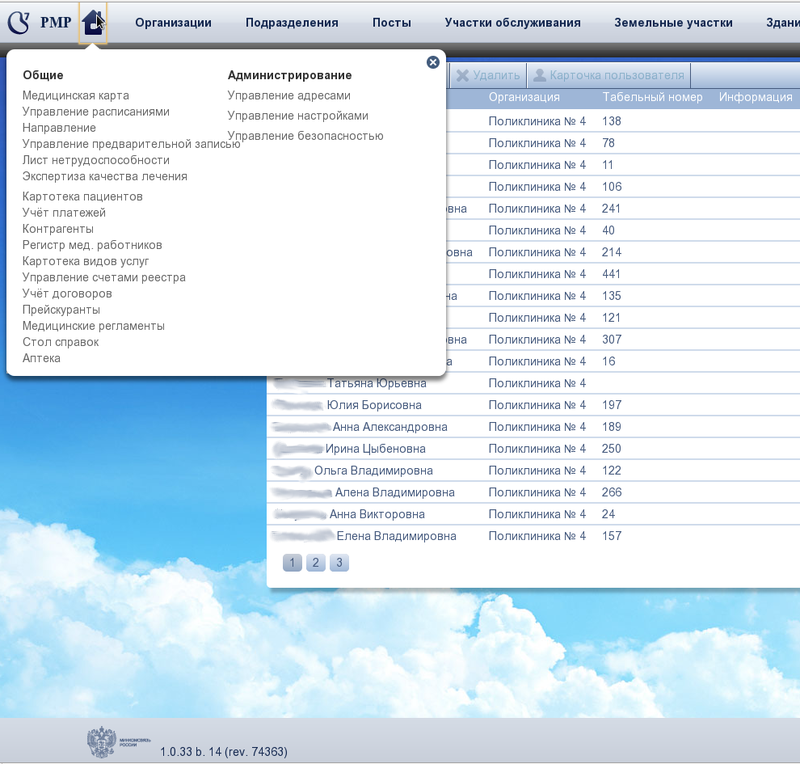
Task: Close the popup menu with the X icon
Action: (x=433, y=62)
